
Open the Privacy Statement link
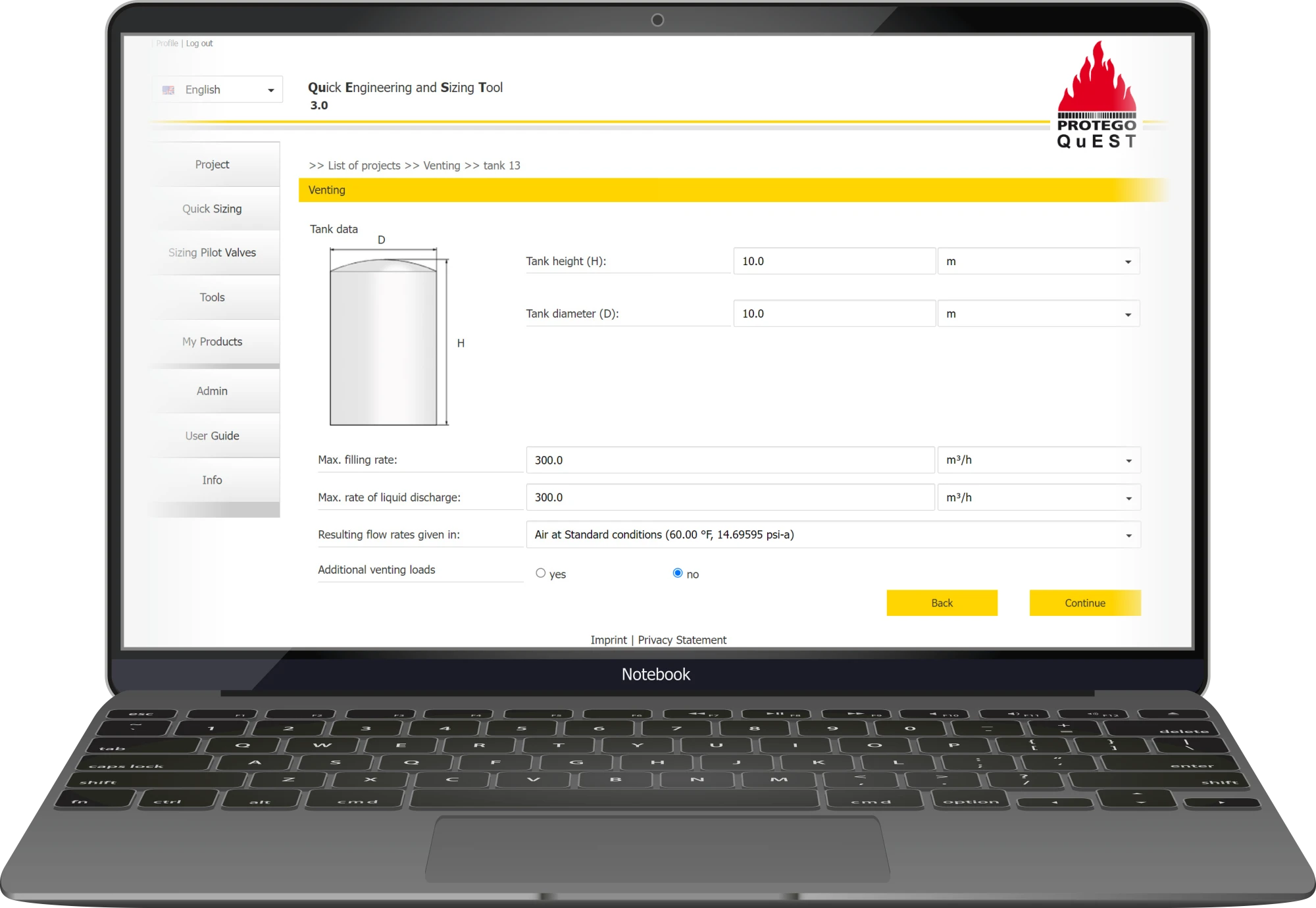pyautogui.click(x=682, y=640)
